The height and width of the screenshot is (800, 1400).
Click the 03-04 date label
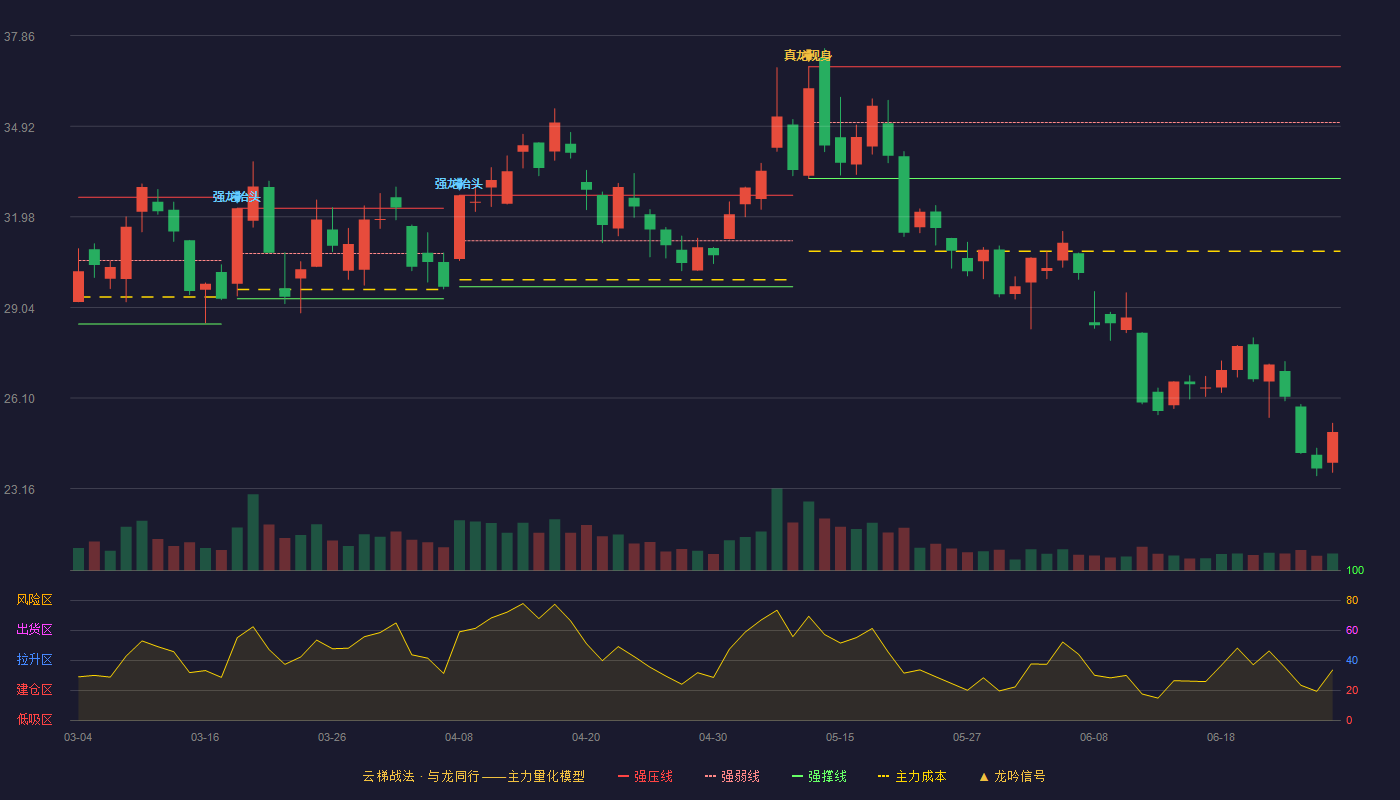click(x=78, y=737)
